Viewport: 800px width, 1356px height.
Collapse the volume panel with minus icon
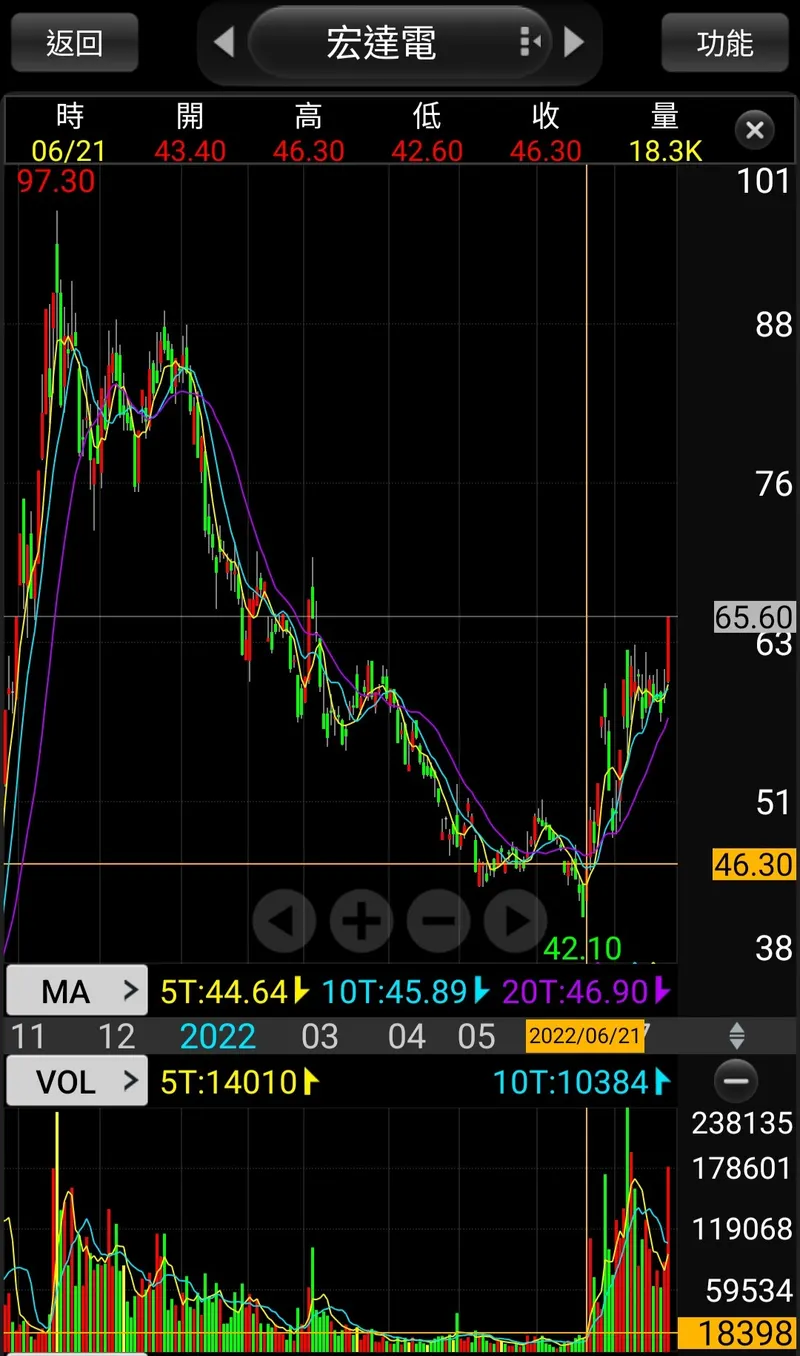(x=736, y=1081)
